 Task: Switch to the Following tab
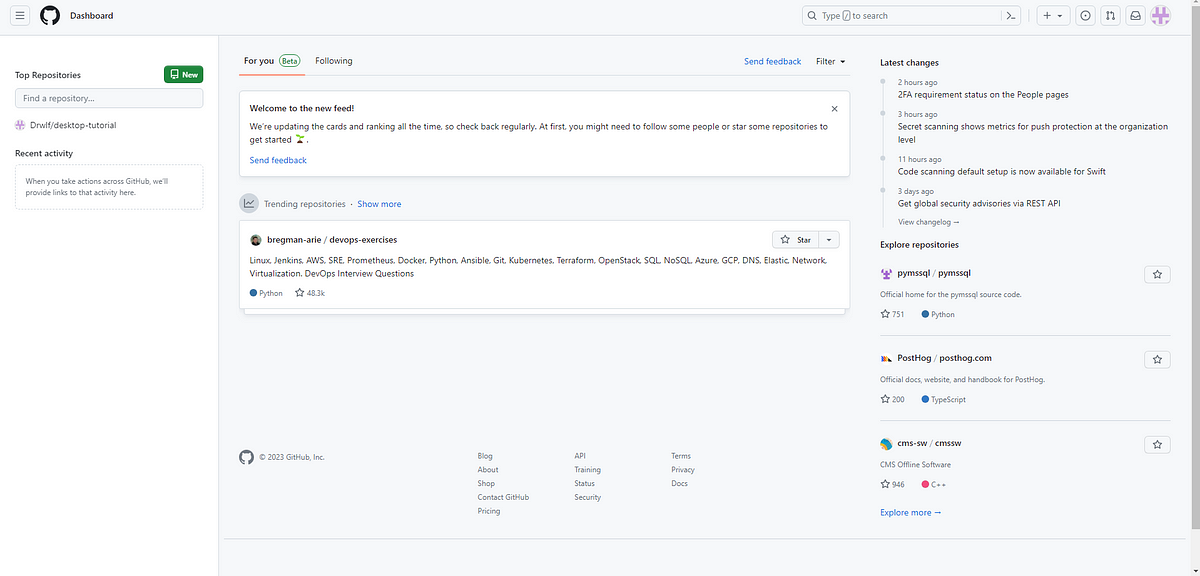pos(334,61)
